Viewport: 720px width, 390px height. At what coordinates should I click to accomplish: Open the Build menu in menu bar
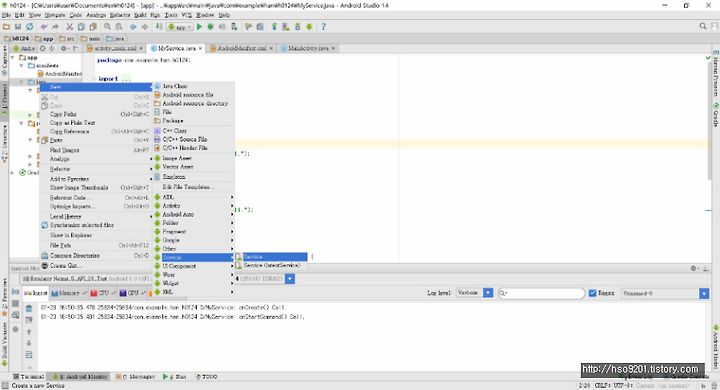[x=140, y=15]
